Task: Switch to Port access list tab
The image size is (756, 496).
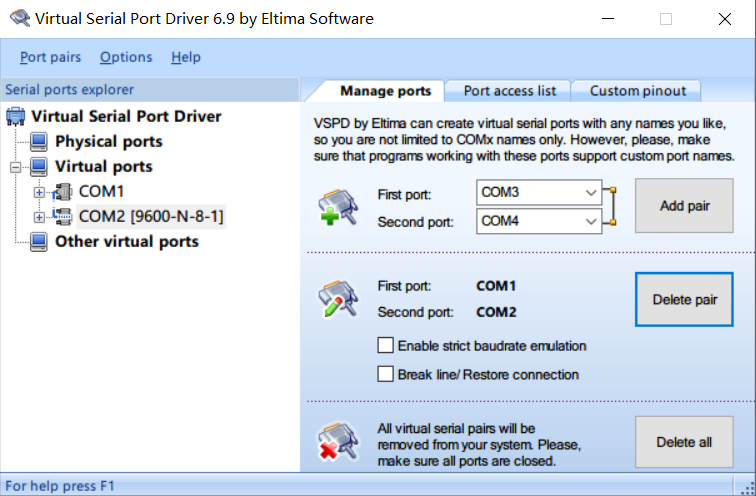Action: coord(509,91)
